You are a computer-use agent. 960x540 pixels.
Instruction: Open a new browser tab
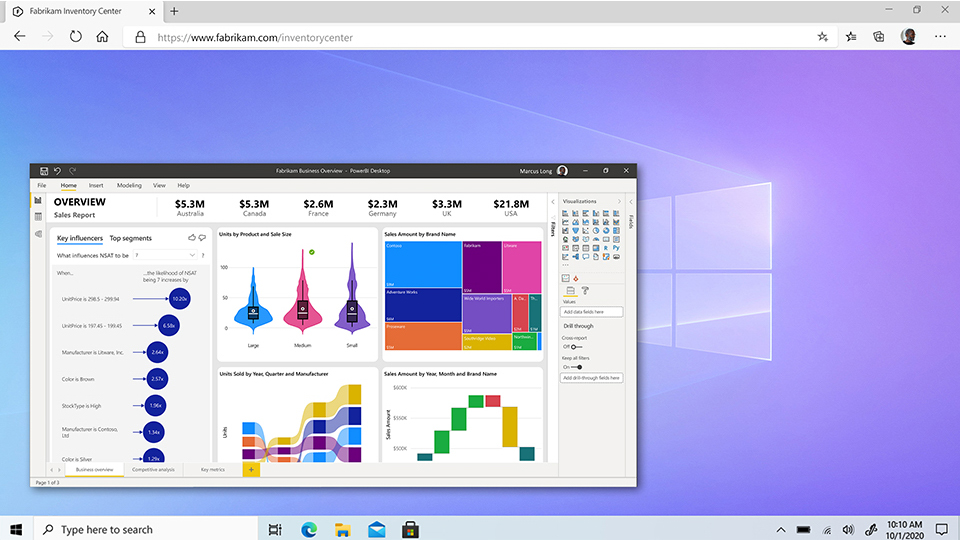pos(174,11)
